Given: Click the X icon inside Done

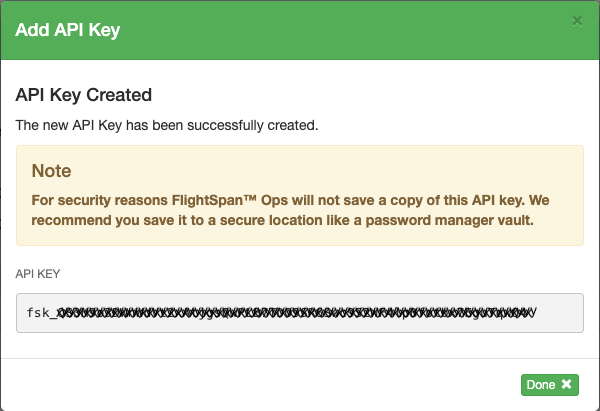Looking at the screenshot, I should tap(566, 384).
